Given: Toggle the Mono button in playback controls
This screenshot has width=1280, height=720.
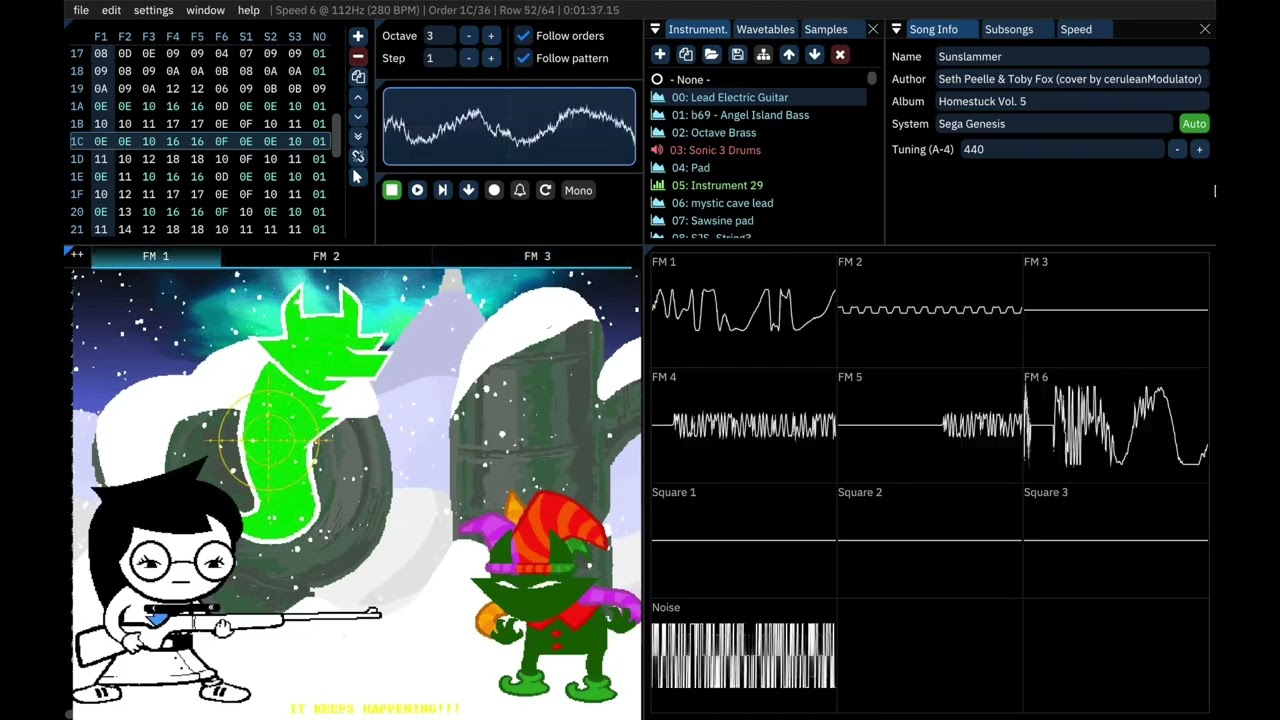Looking at the screenshot, I should click(x=578, y=190).
